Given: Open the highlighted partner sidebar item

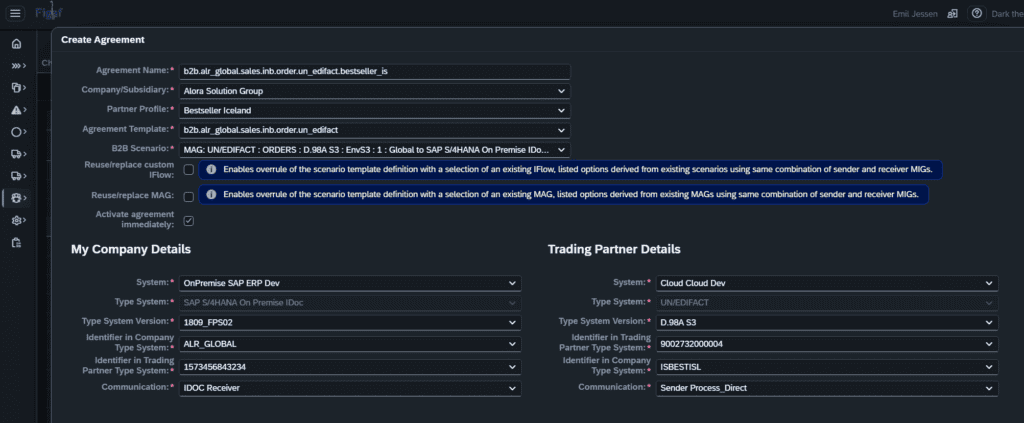Looking at the screenshot, I should coord(19,198).
